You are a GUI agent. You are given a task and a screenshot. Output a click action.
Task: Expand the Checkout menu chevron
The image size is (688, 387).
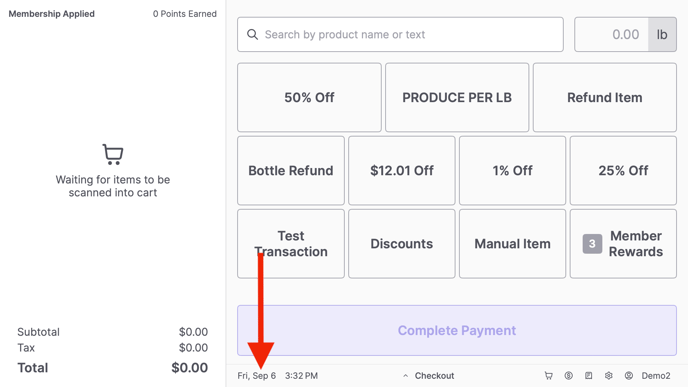(x=405, y=376)
